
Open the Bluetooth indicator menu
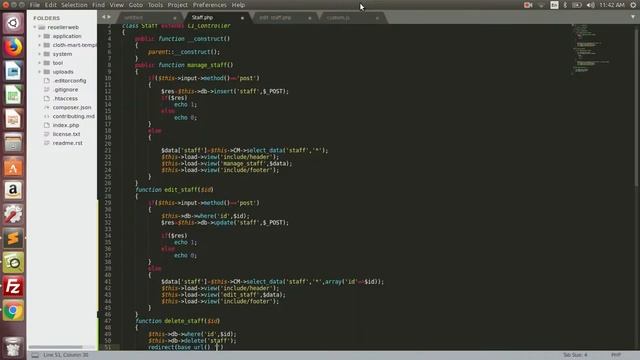[565, 5]
